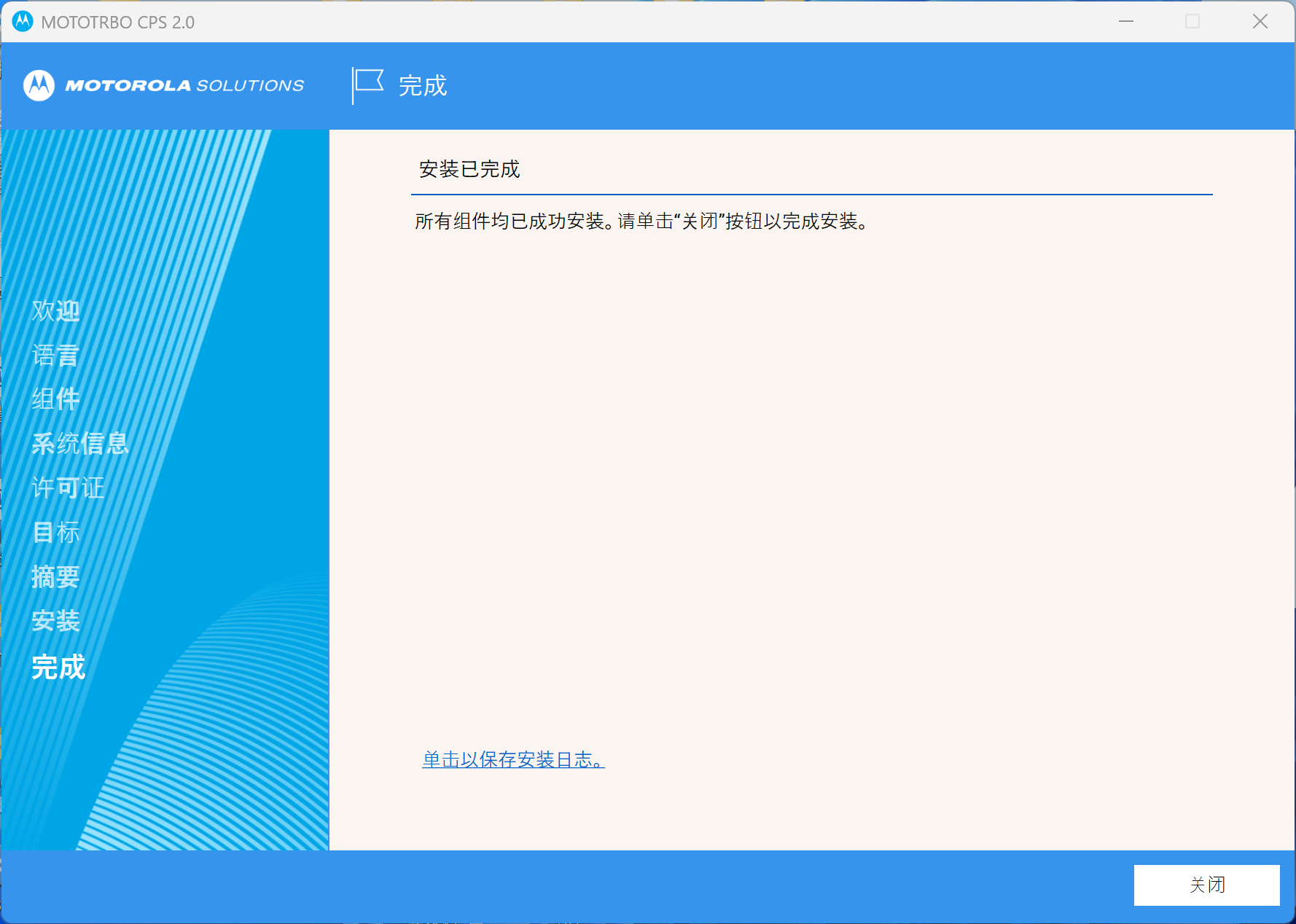Screen dimensions: 1296x924
Task: Choose the 系统信息 sidebar step
Action: [x=80, y=444]
